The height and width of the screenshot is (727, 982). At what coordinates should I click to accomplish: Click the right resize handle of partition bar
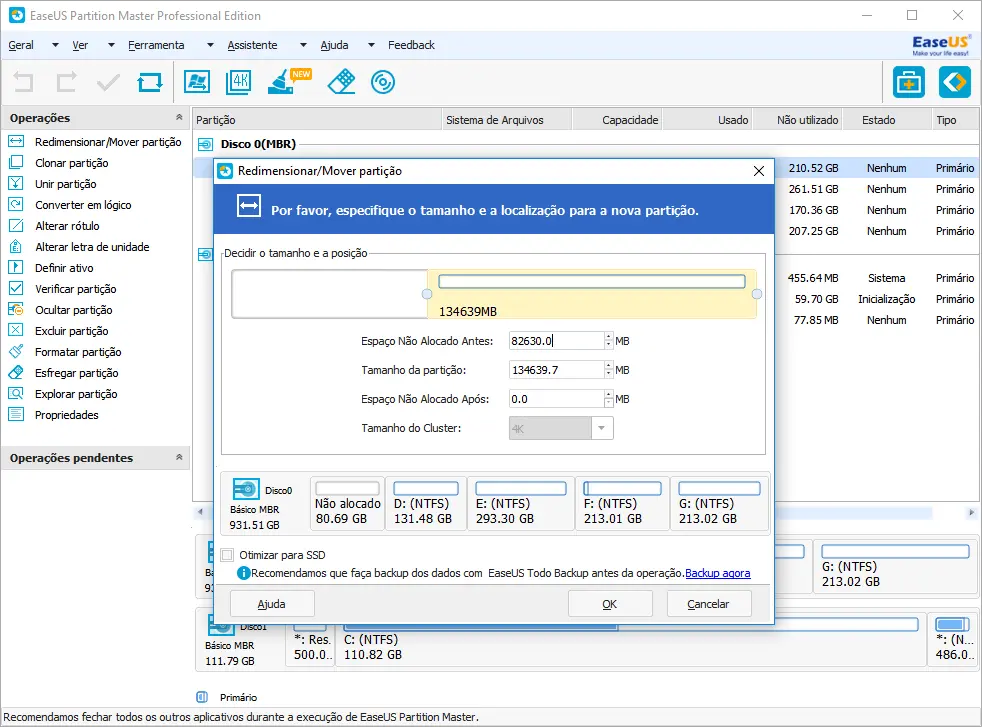757,294
